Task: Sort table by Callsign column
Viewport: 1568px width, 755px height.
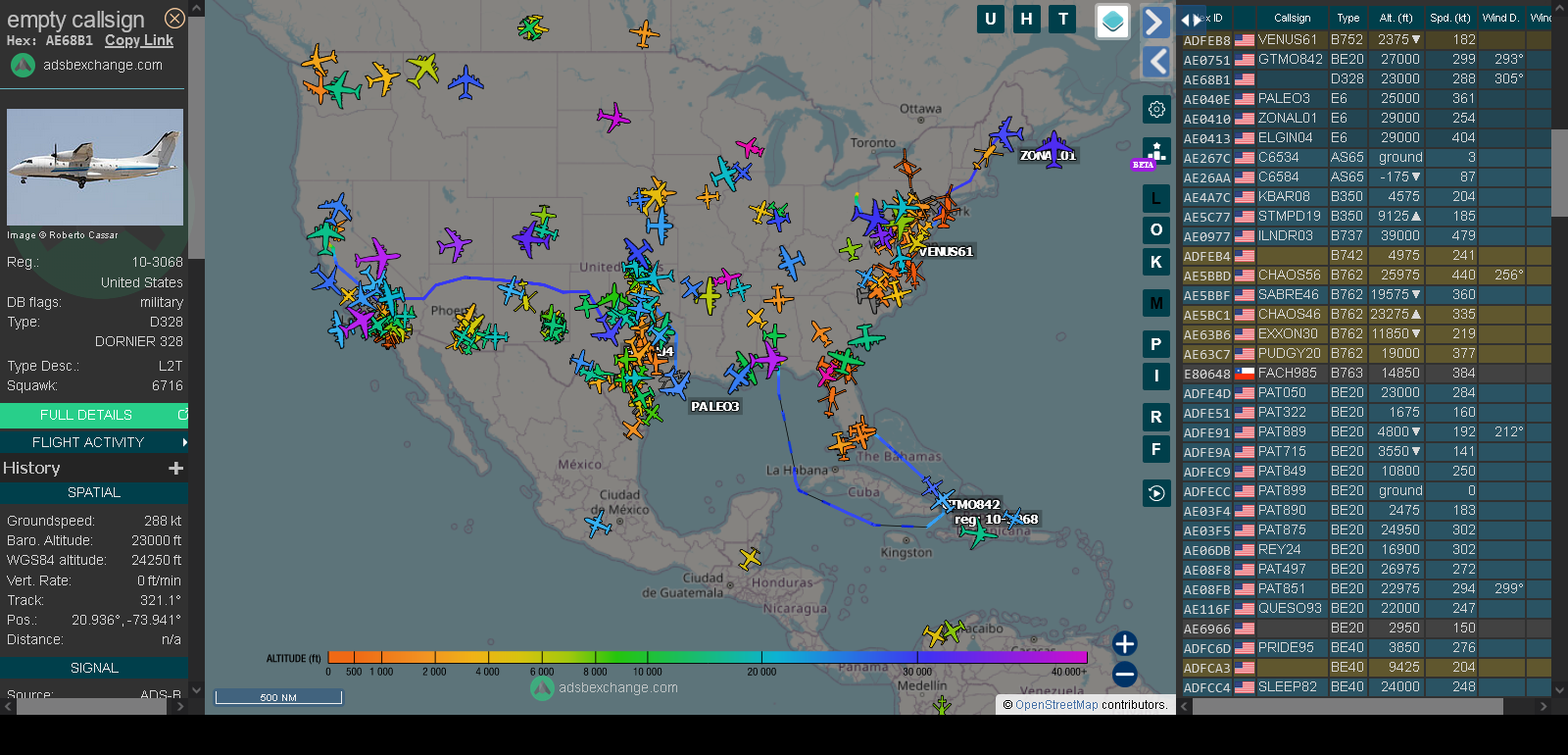Action: (1292, 18)
